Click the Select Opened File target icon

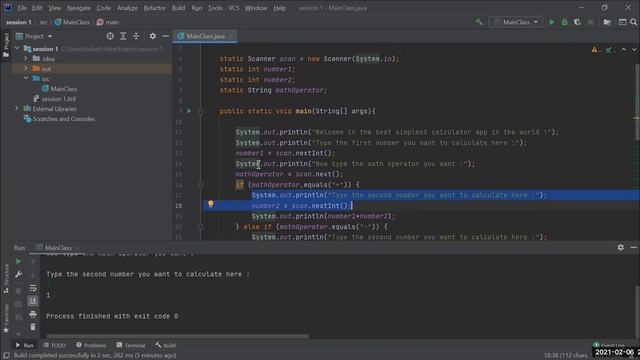(x=110, y=36)
